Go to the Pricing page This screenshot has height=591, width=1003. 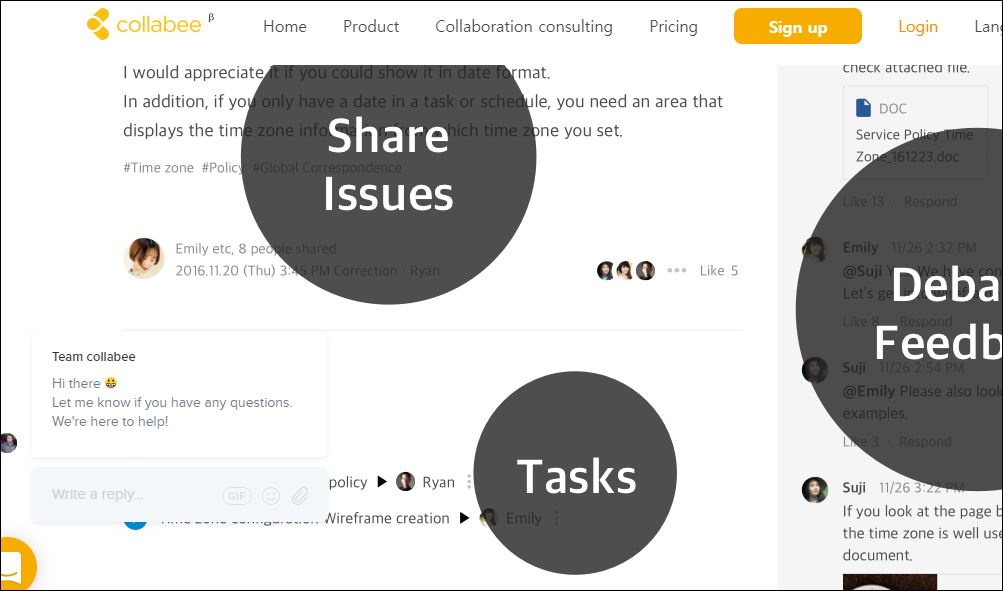tap(673, 26)
